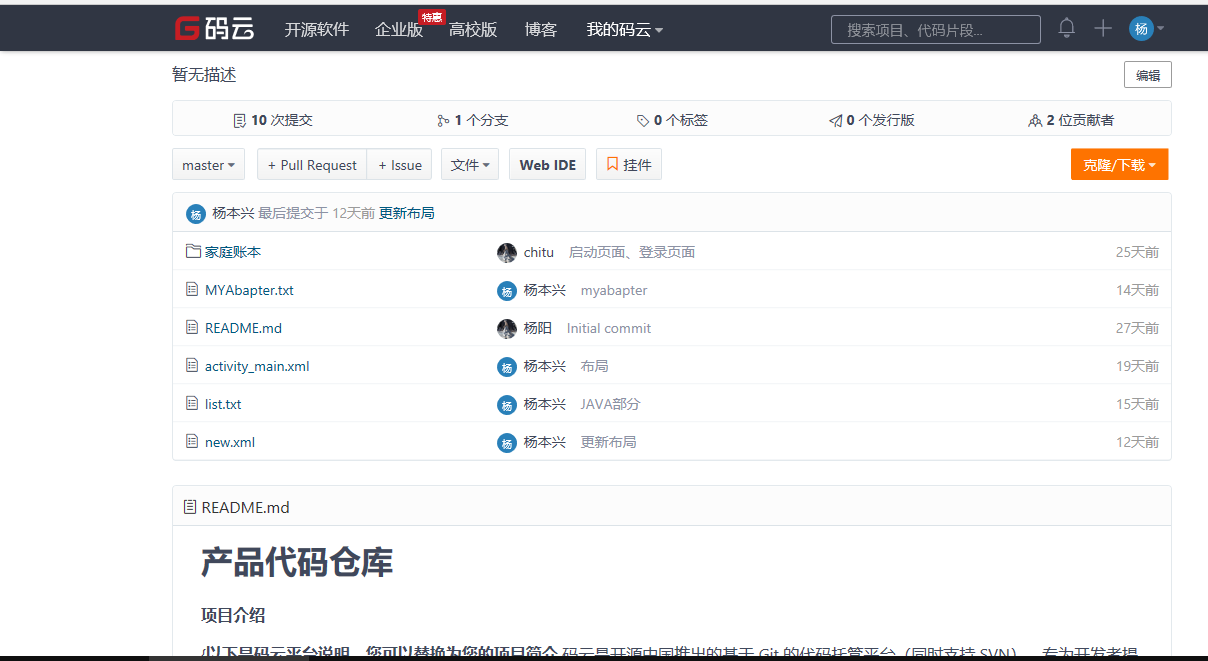Image resolution: width=1208 pixels, height=661 pixels.
Task: Click author name chitu
Action: tap(539, 252)
